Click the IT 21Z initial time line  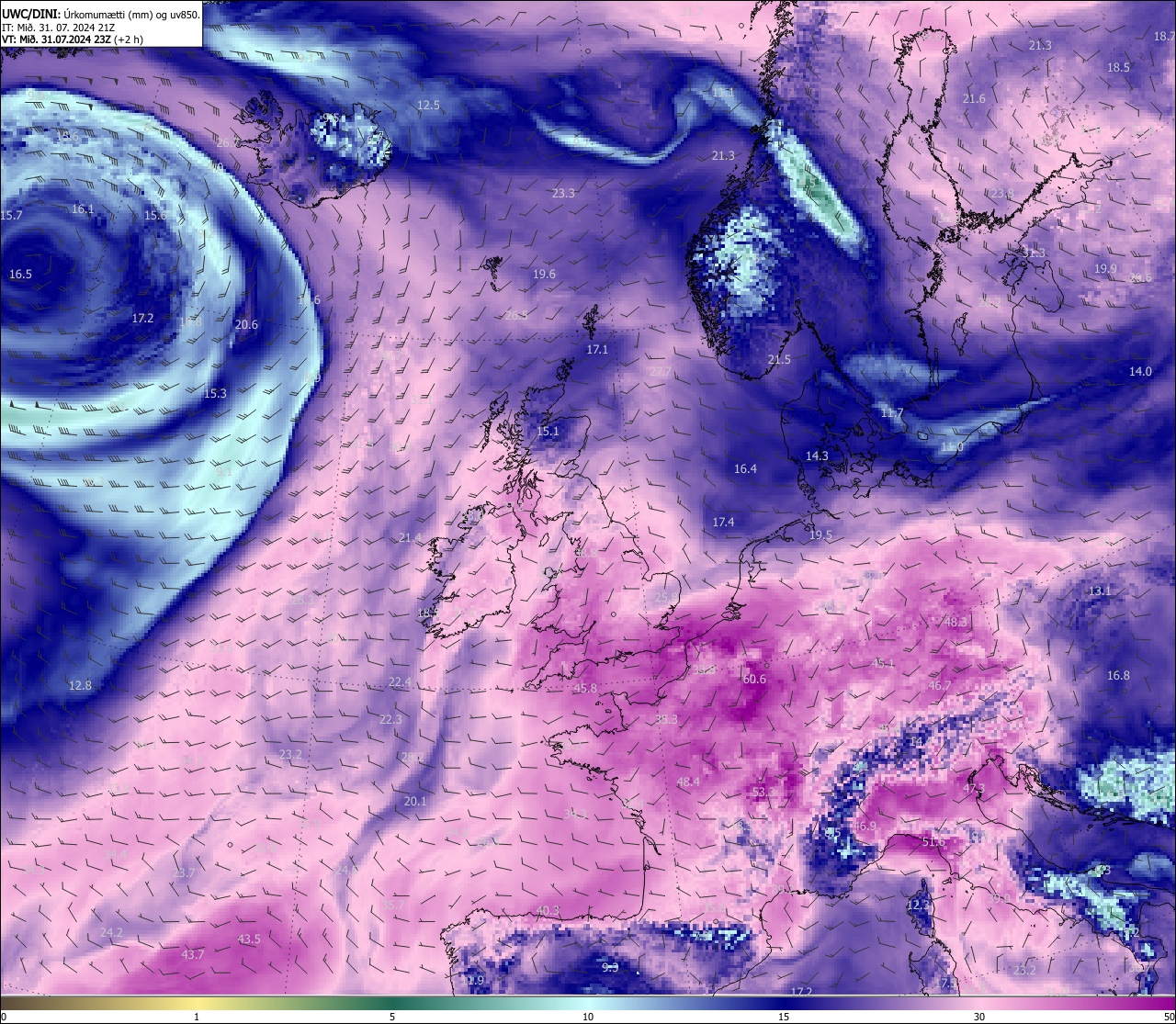point(58,27)
